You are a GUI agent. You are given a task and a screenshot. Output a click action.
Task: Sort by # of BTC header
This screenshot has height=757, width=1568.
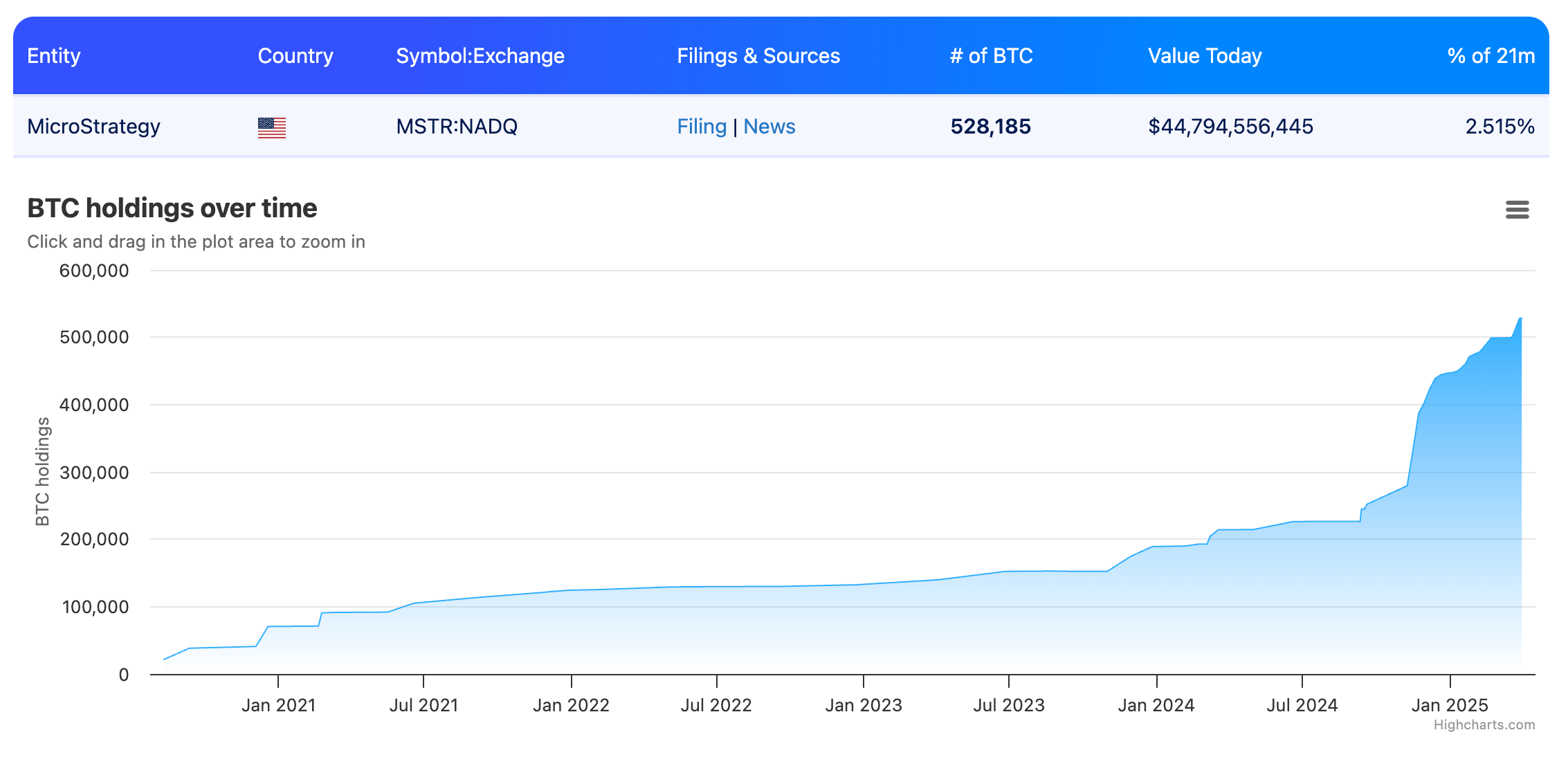point(990,56)
